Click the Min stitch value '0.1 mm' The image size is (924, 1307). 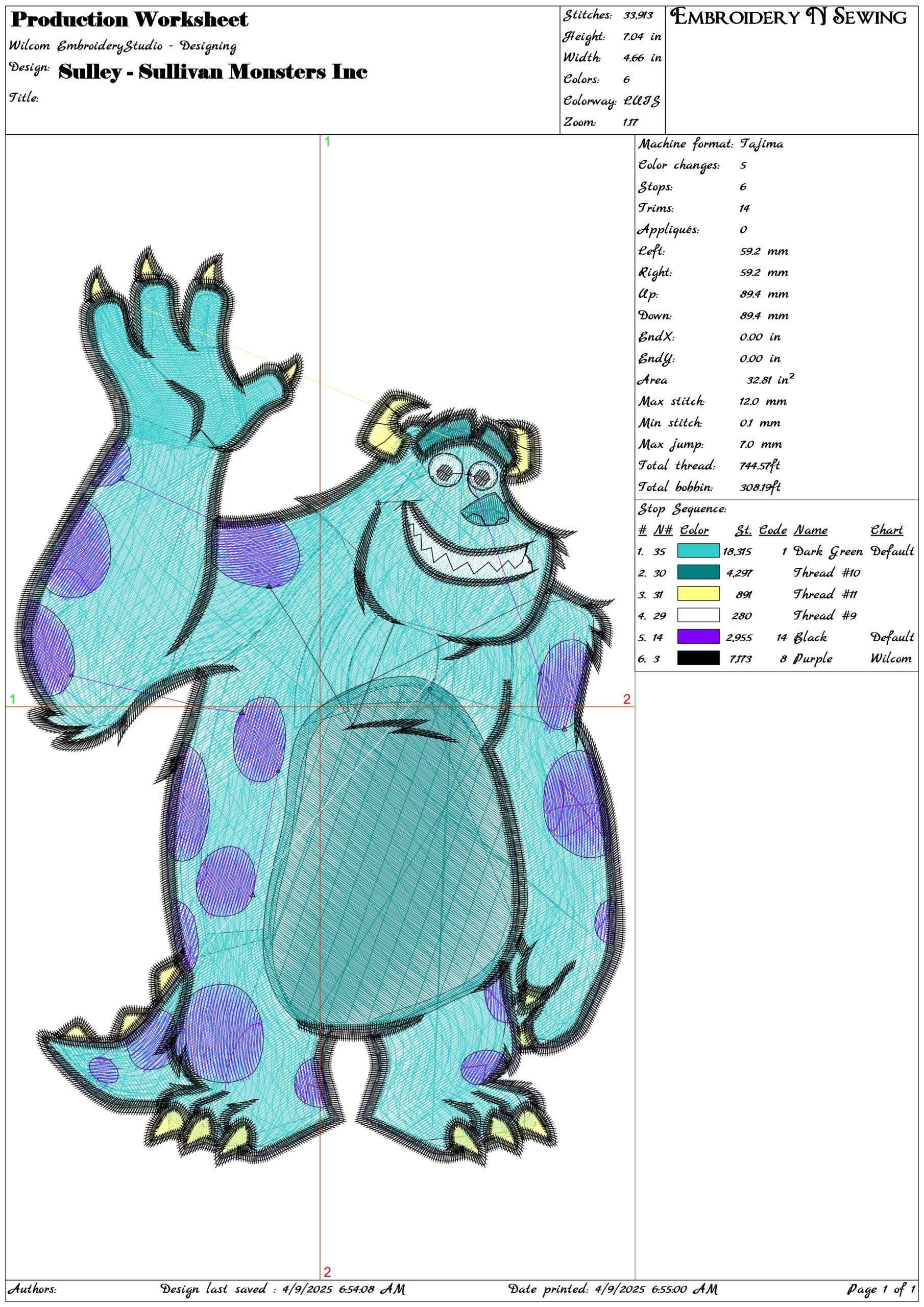pyautogui.click(x=761, y=423)
